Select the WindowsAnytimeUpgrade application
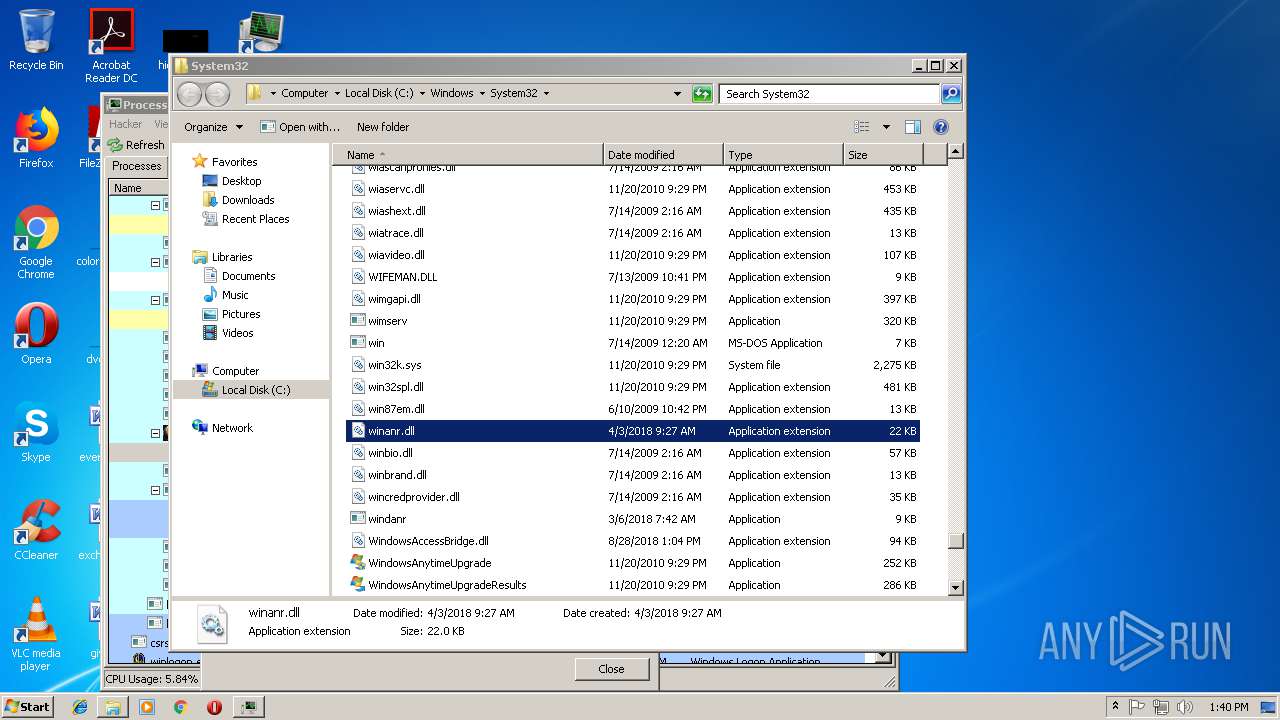This screenshot has width=1280, height=720. [632, 563]
